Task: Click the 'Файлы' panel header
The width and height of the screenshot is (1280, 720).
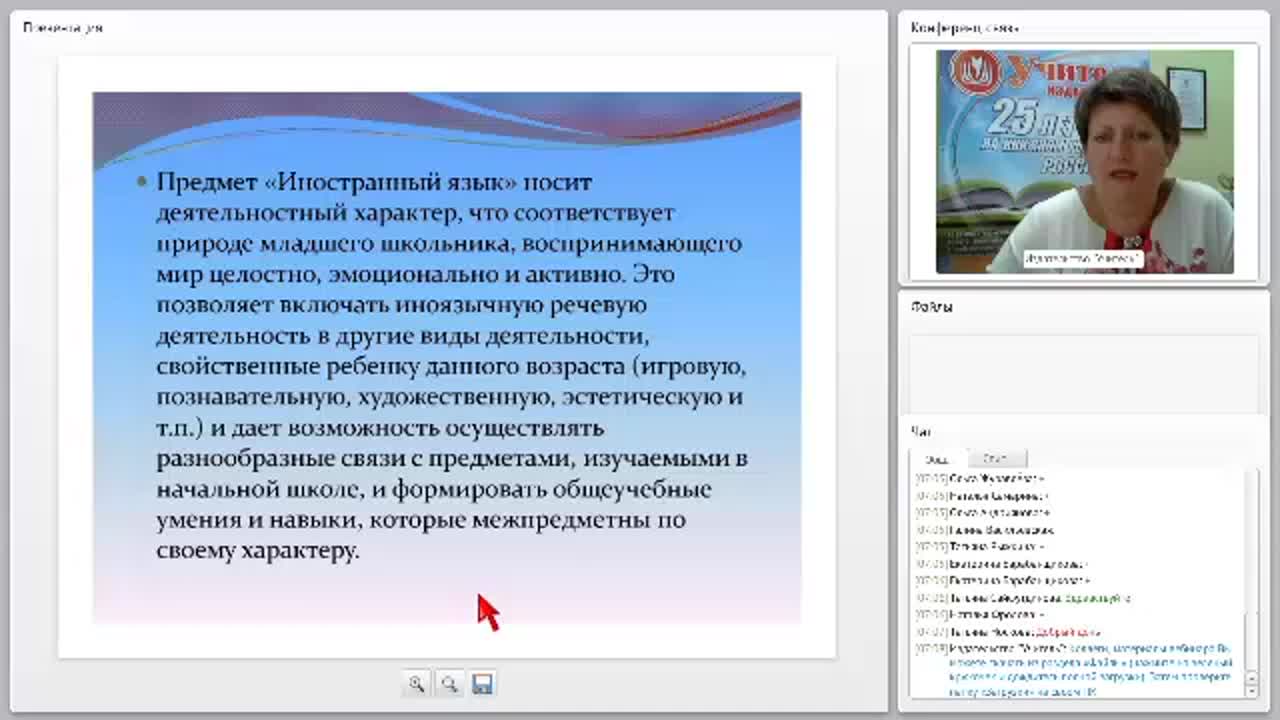Action: [x=932, y=307]
